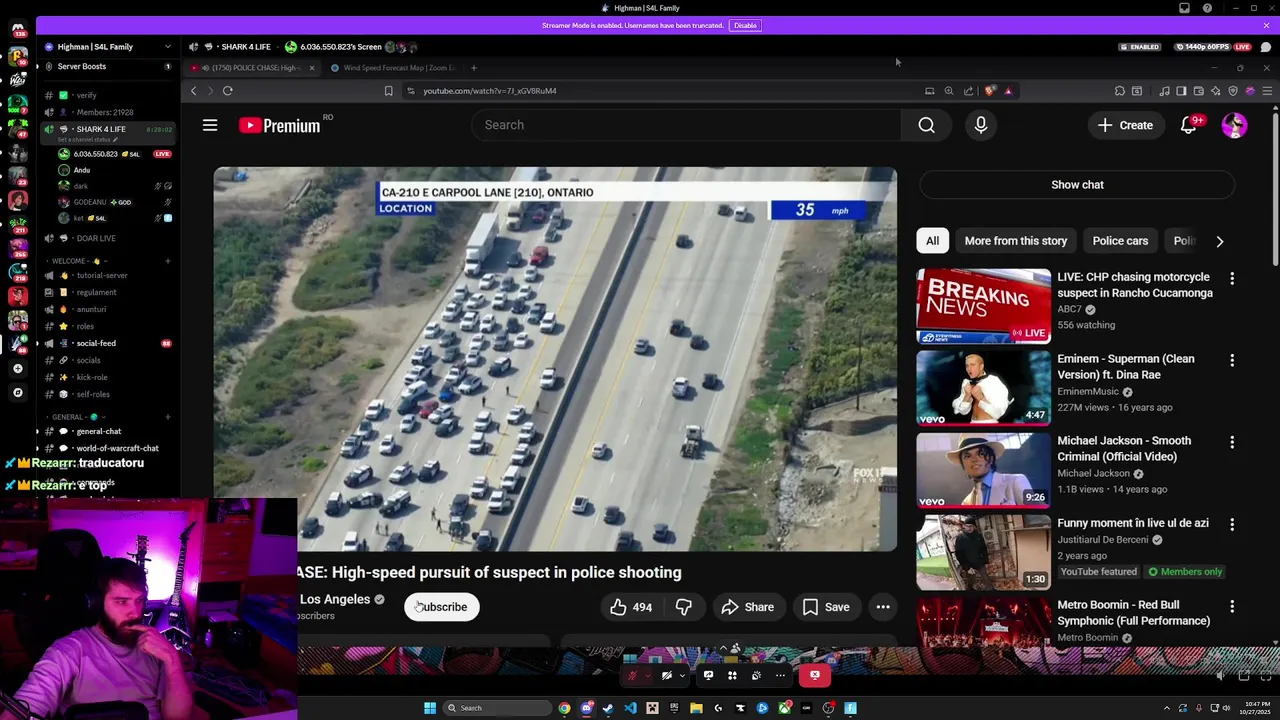1280x720 pixels.
Task: Show Discord voice channel chat bubble
Action: (1266, 47)
